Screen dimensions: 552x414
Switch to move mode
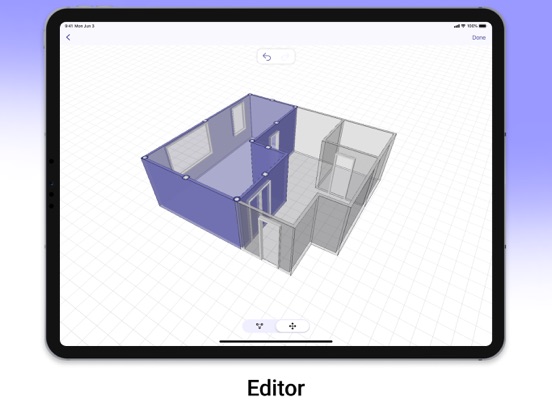[x=293, y=326]
